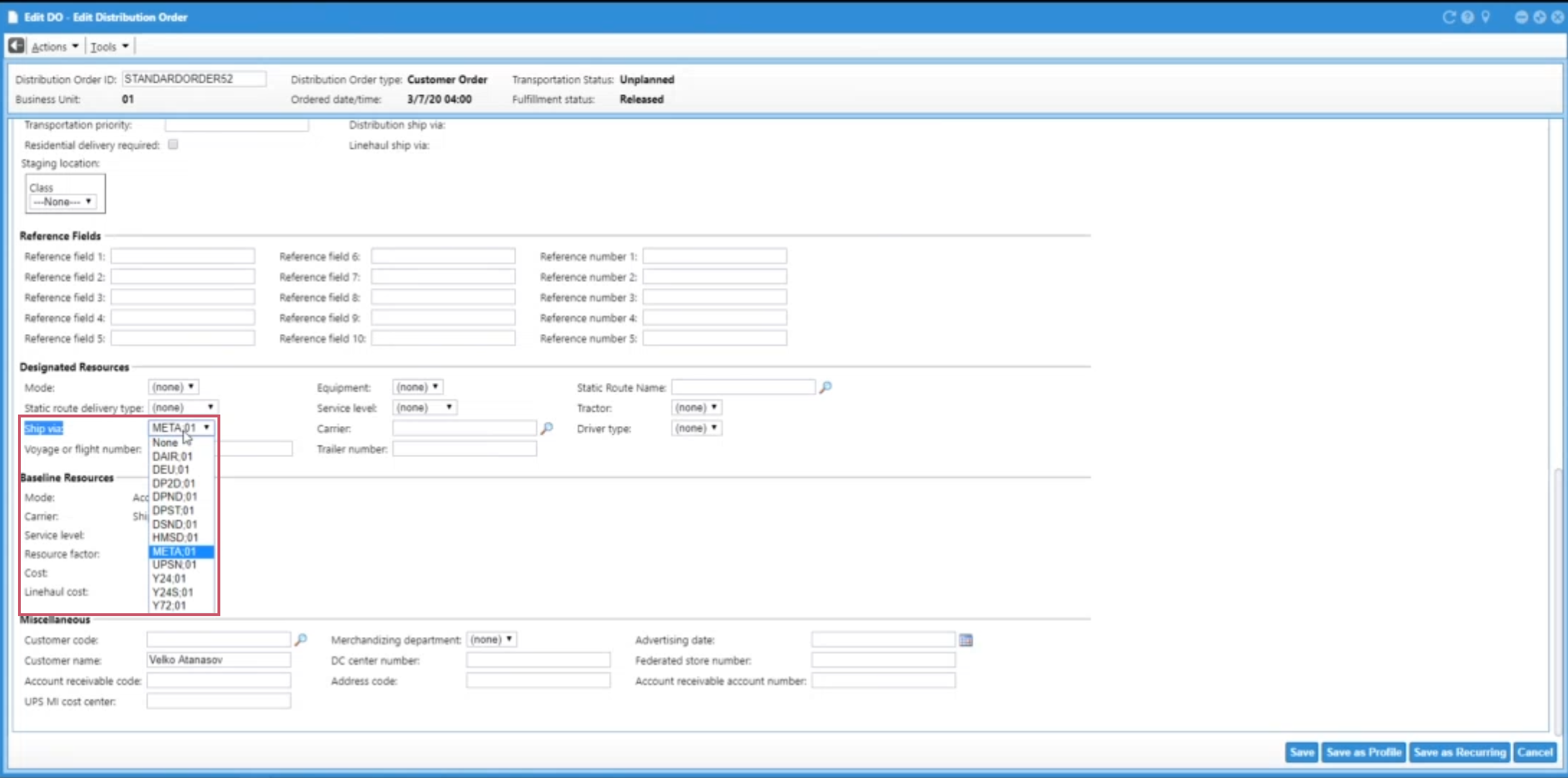Pick DSND;01 from Ship via list
Screen dimensions: 1568x778
181,524
